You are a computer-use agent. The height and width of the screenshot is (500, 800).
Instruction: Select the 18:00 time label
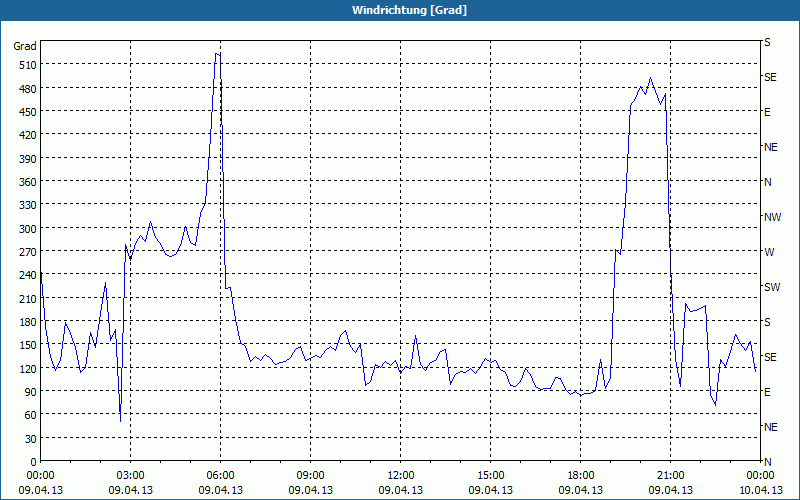581,476
